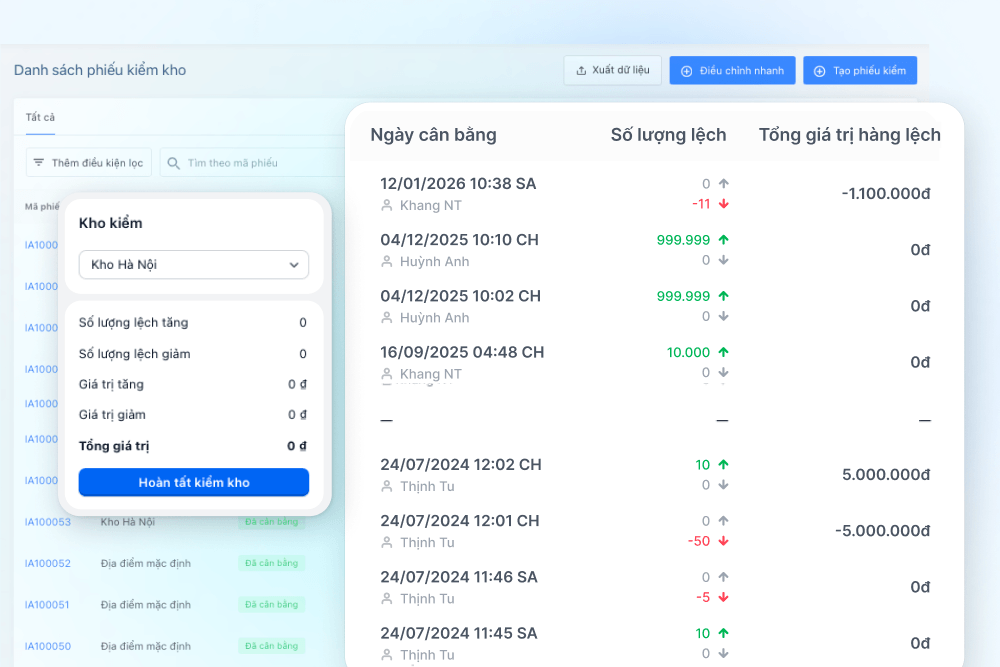
Task: Click the filter icon beside Thêm điều kiện lọc
Action: pyautogui.click(x=39, y=163)
